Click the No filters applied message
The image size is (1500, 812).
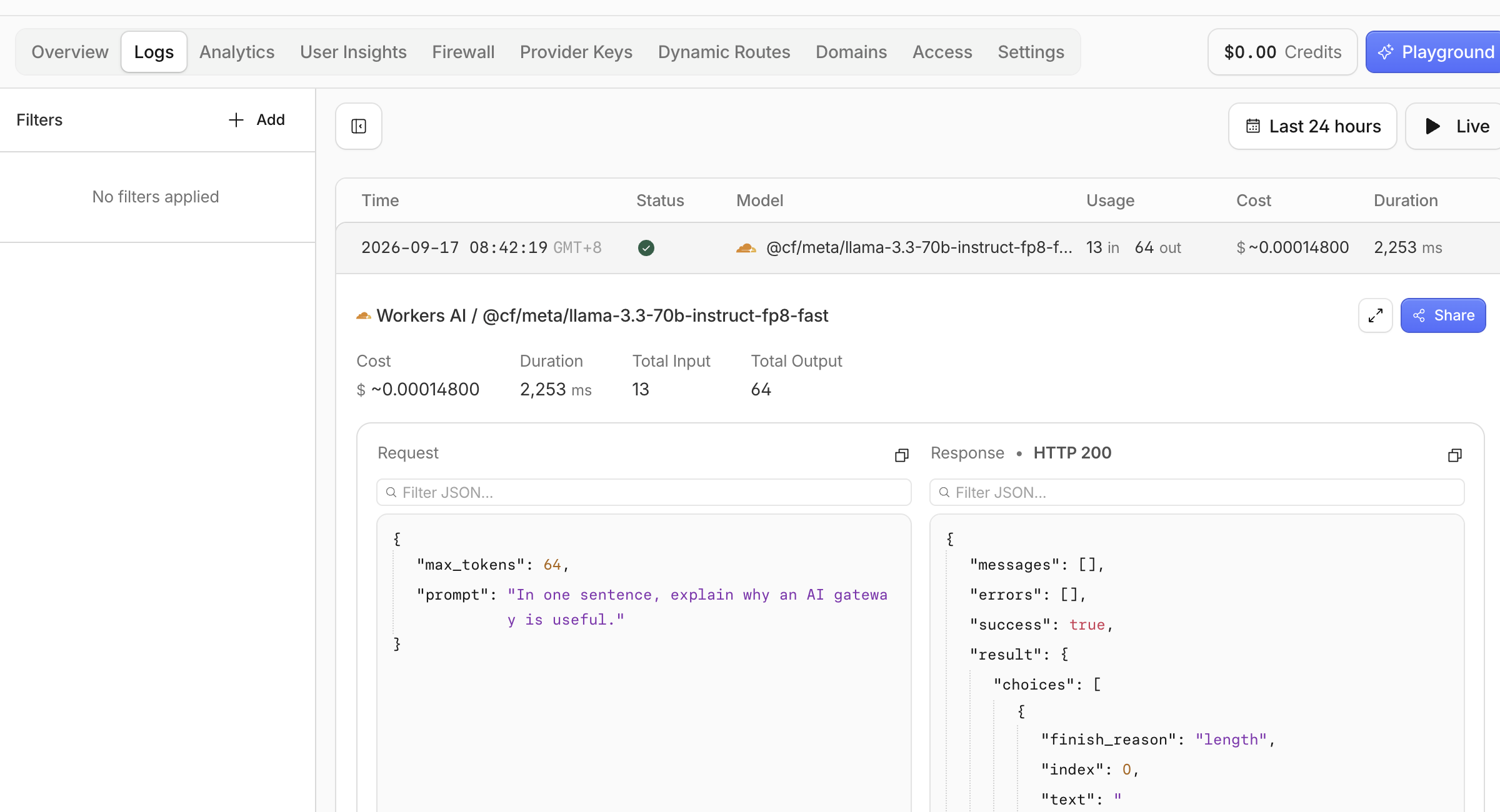point(156,197)
